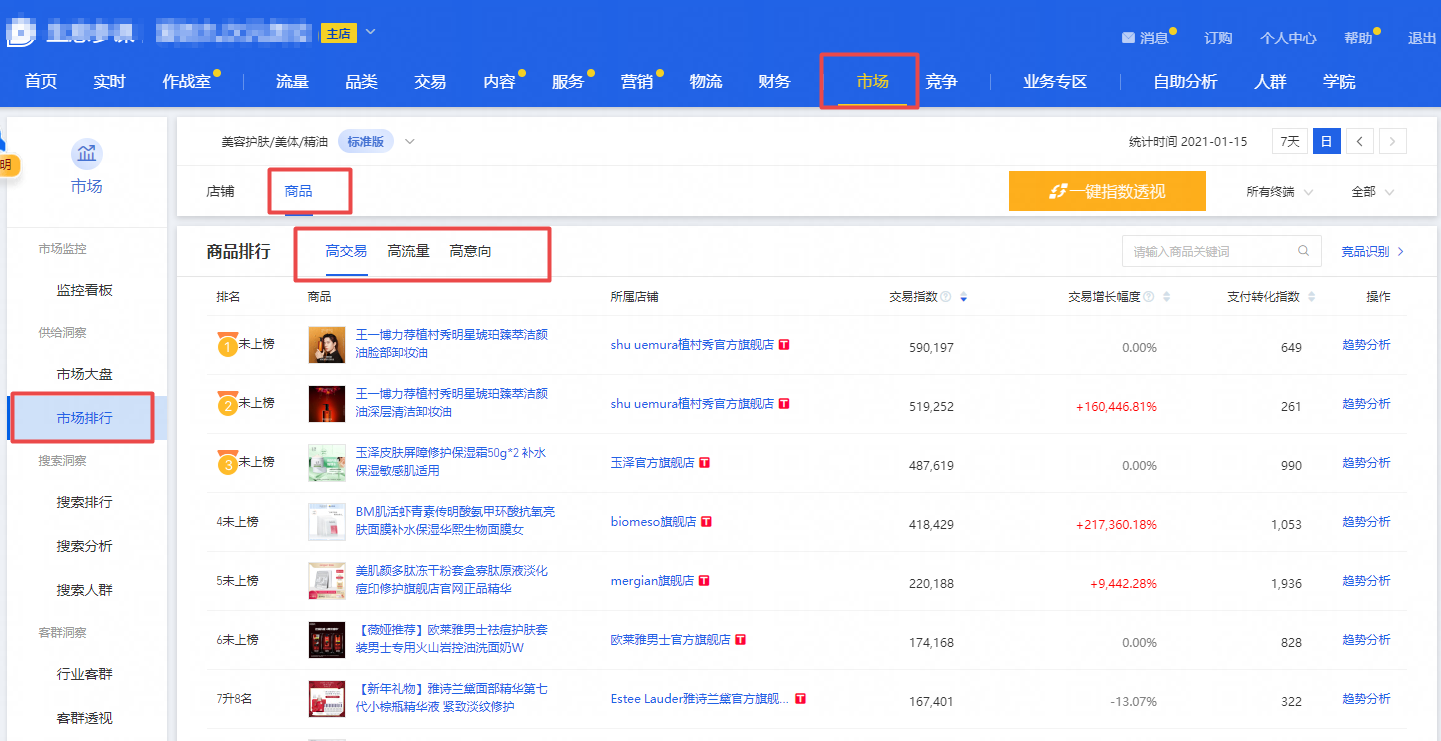Viewport: 1441px width, 741px height.
Task: Open 搜索分析 in sidebar
Action: [x=85, y=546]
